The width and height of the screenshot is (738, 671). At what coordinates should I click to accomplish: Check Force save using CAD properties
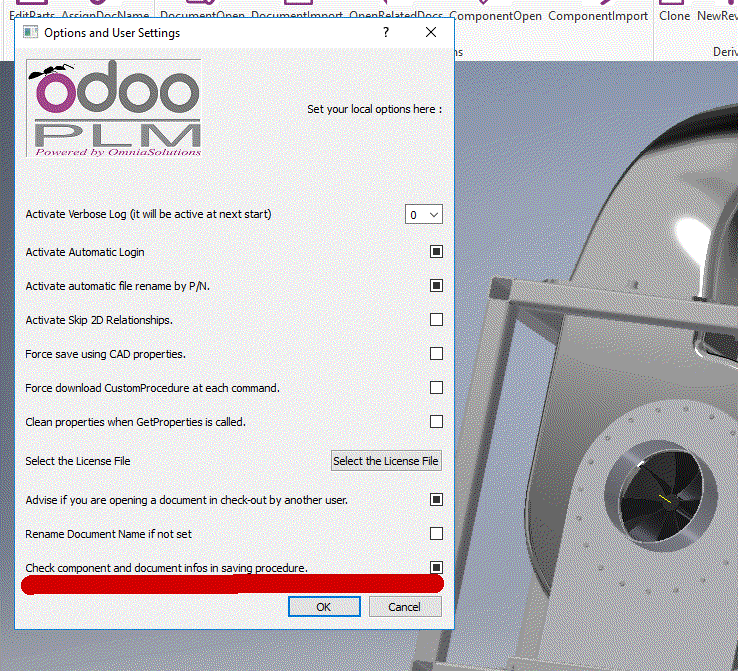coord(436,354)
